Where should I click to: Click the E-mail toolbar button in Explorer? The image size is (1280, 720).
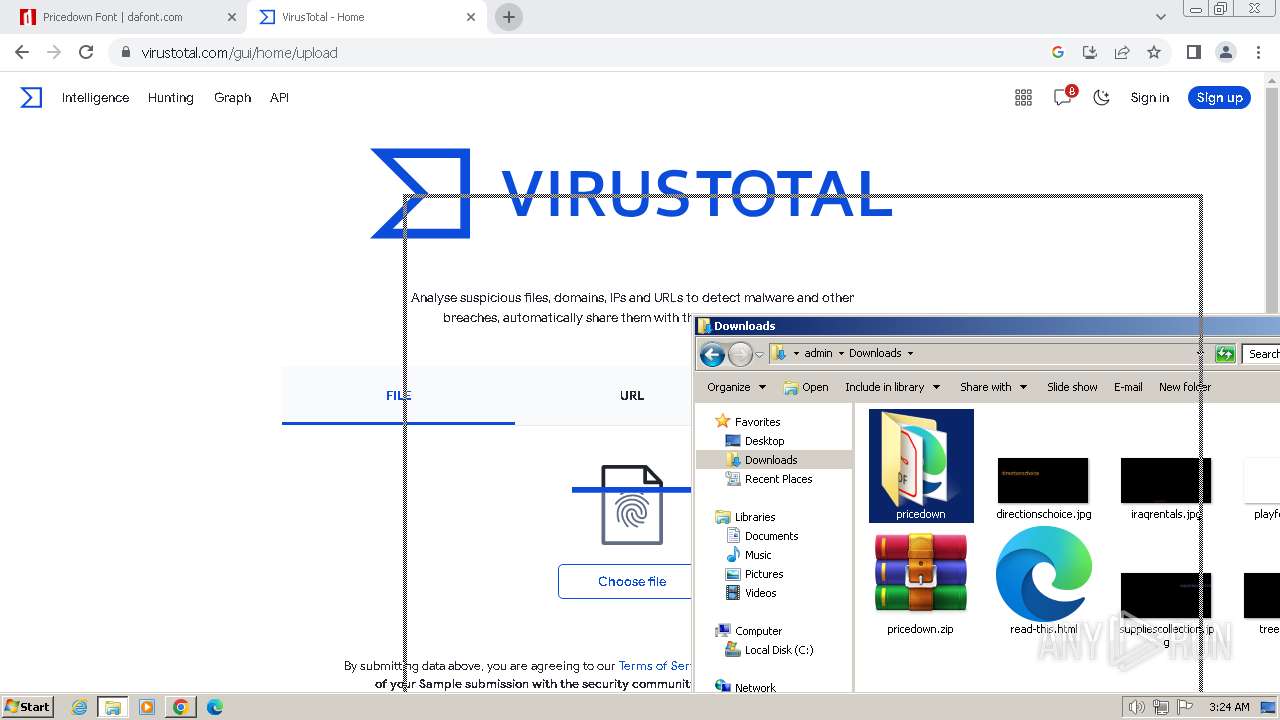pos(1128,387)
